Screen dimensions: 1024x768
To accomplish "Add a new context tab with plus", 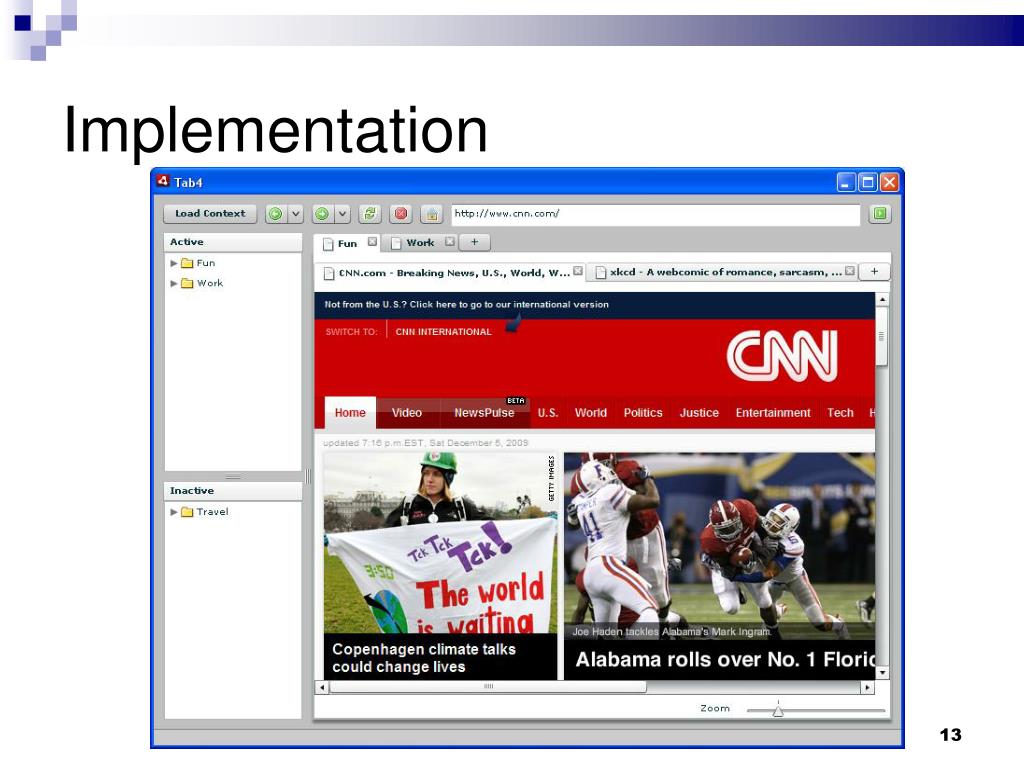I will pyautogui.click(x=475, y=242).
